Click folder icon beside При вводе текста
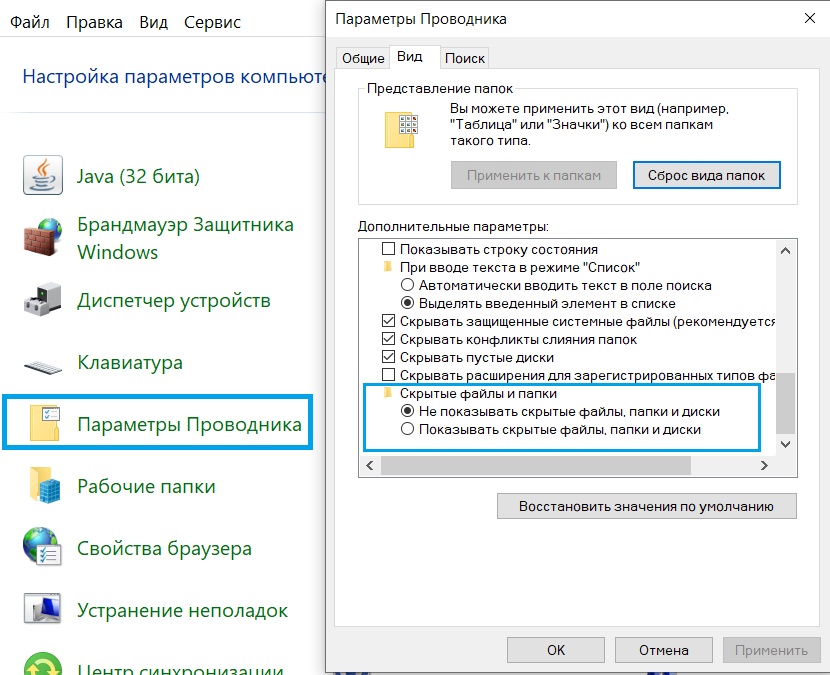The width and height of the screenshot is (830, 675). click(388, 266)
